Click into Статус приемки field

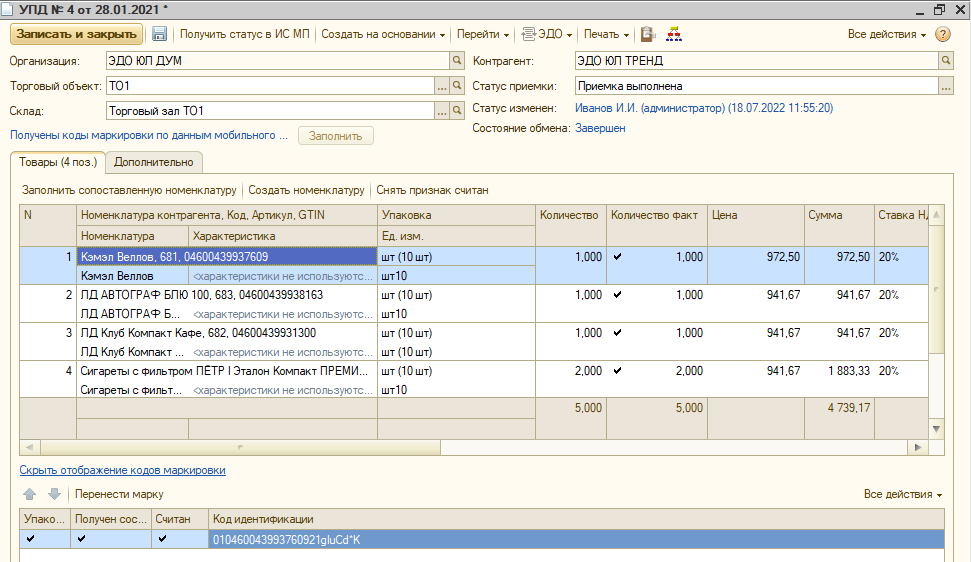tap(756, 86)
